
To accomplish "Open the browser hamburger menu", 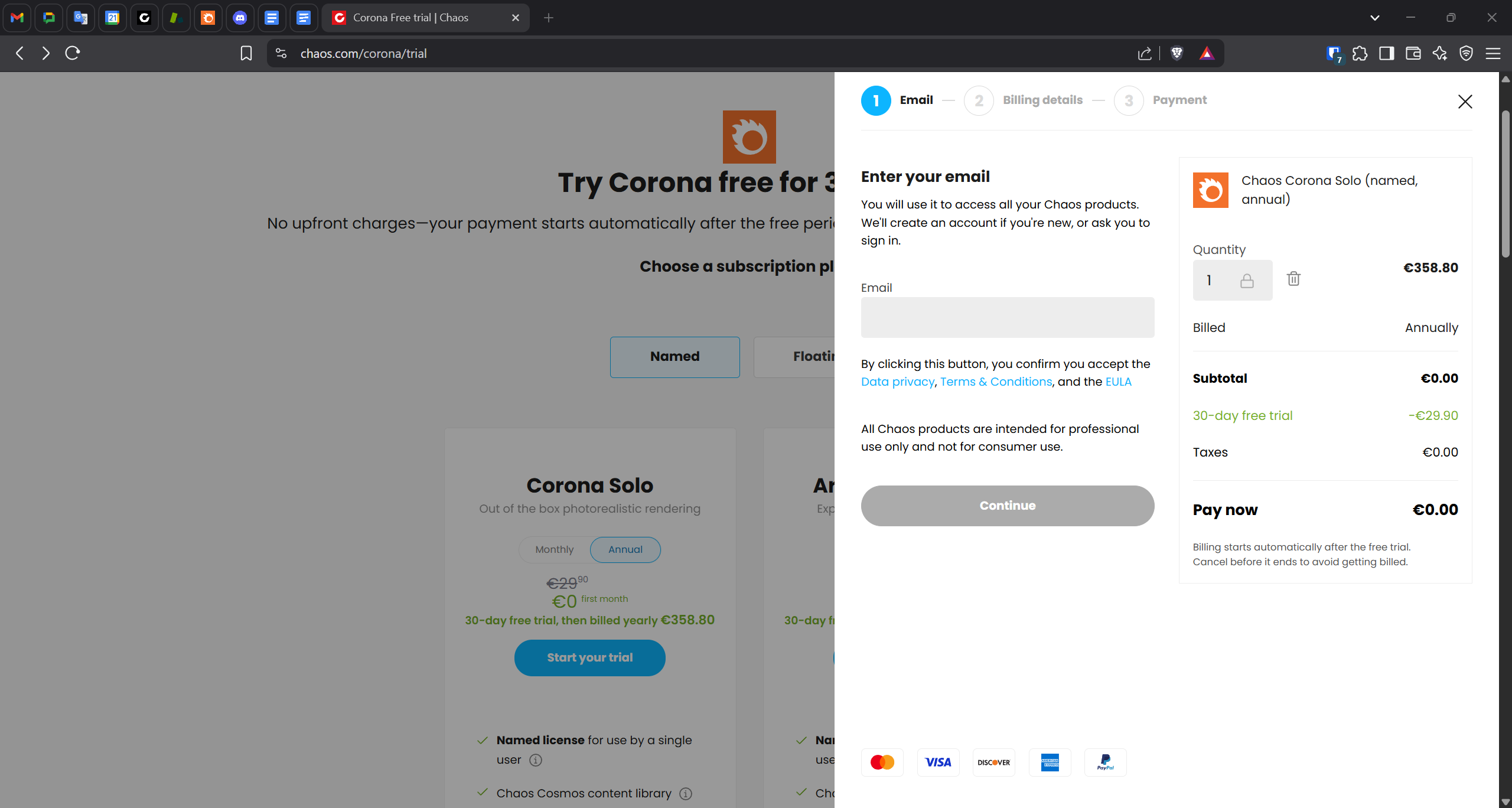I will [x=1493, y=53].
